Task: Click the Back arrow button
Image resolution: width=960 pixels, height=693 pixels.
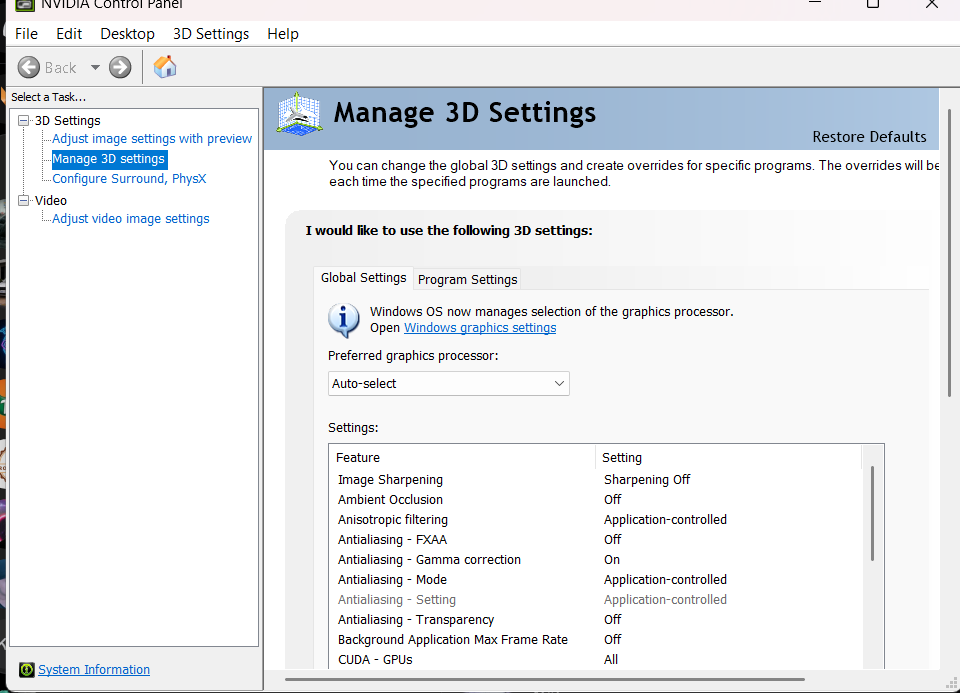Action: [29, 67]
